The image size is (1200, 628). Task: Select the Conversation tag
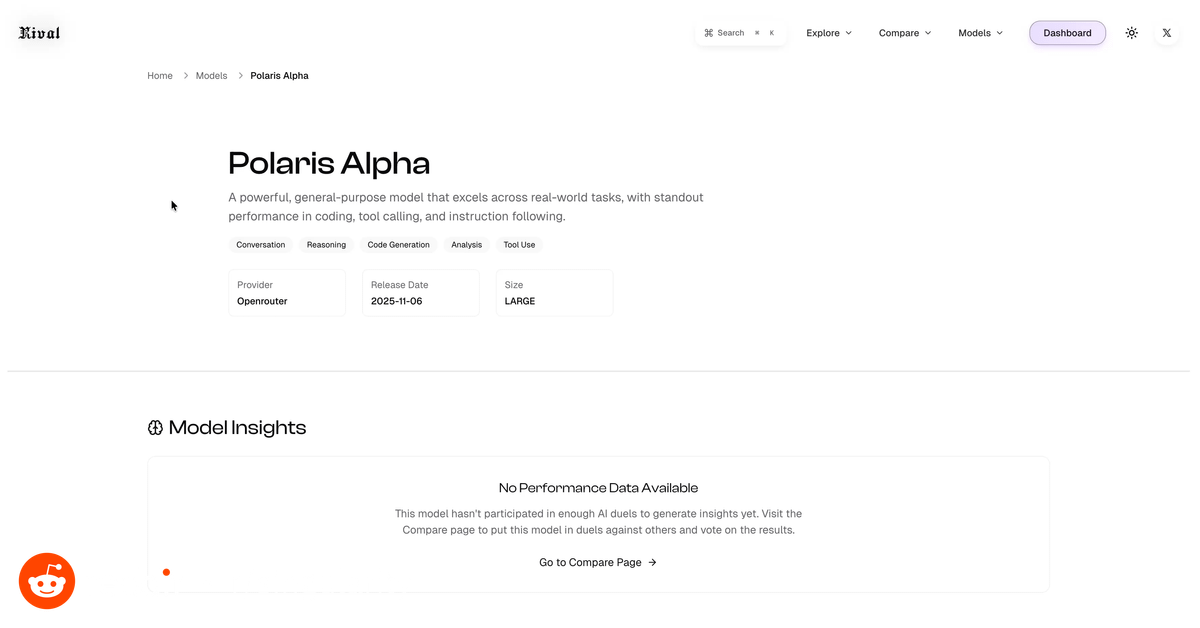(x=260, y=245)
